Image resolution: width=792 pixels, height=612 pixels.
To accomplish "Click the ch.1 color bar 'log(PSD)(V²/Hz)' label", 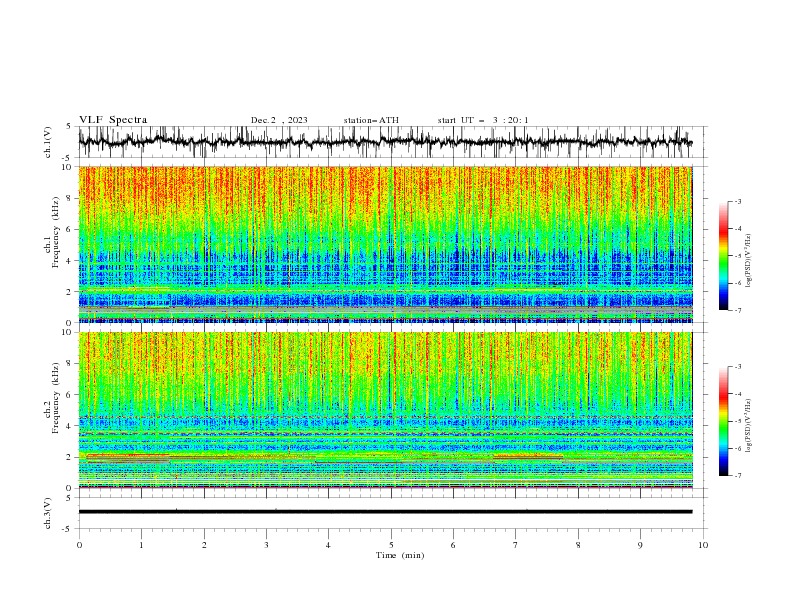I will (748, 261).
